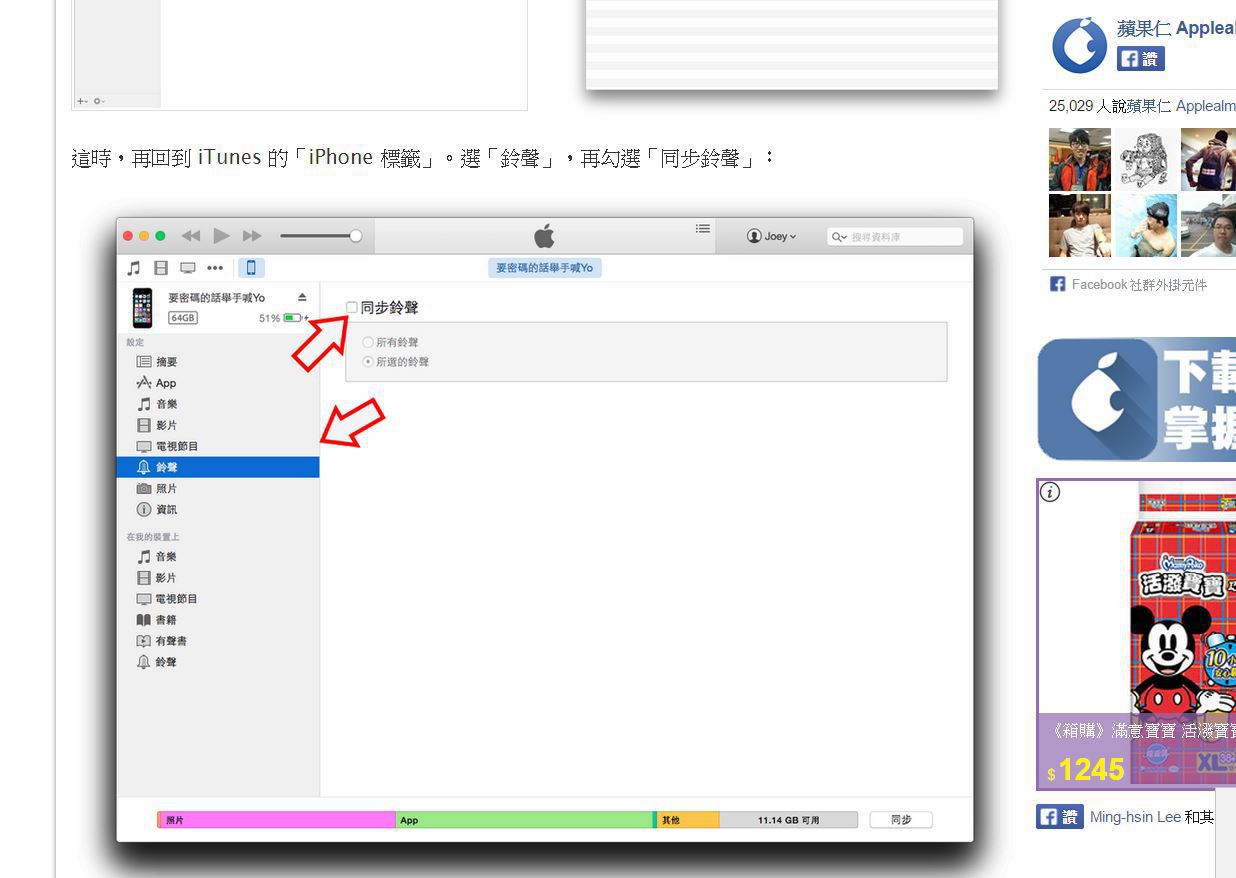The image size is (1236, 878).
Task: Click the pink 照片 storage segment
Action: point(277,820)
